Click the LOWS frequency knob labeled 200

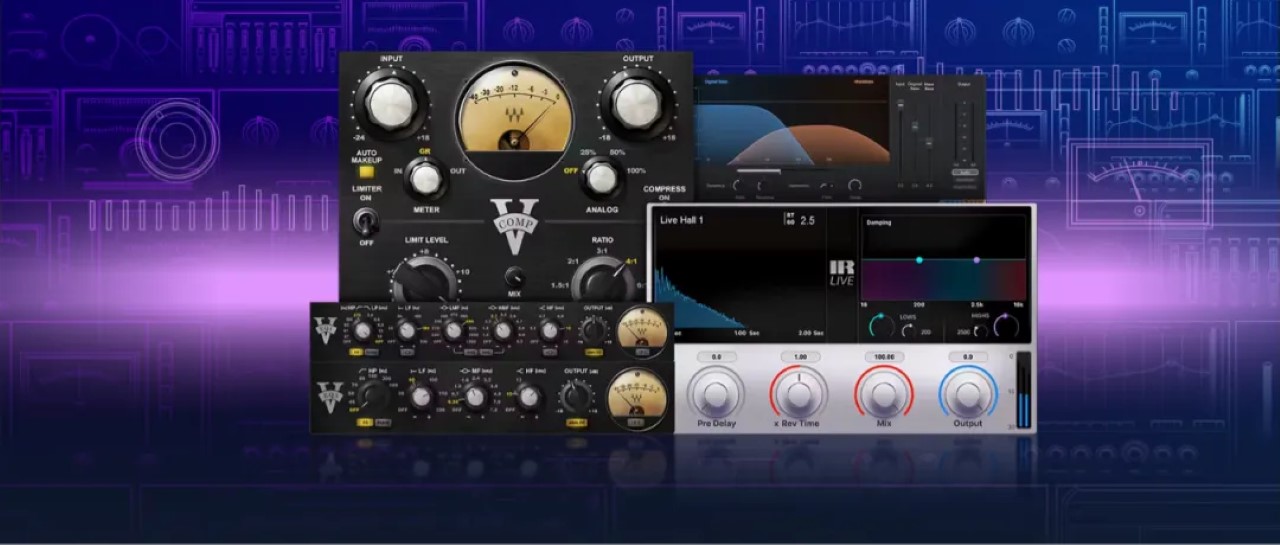(908, 331)
